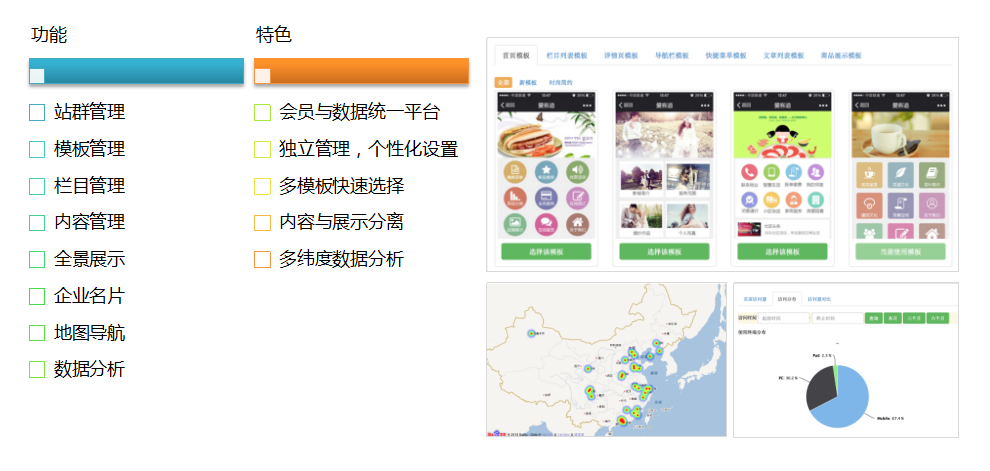Click the coffee cup icon in the fourth template
Viewport: 990px width, 471px height.
867,173
